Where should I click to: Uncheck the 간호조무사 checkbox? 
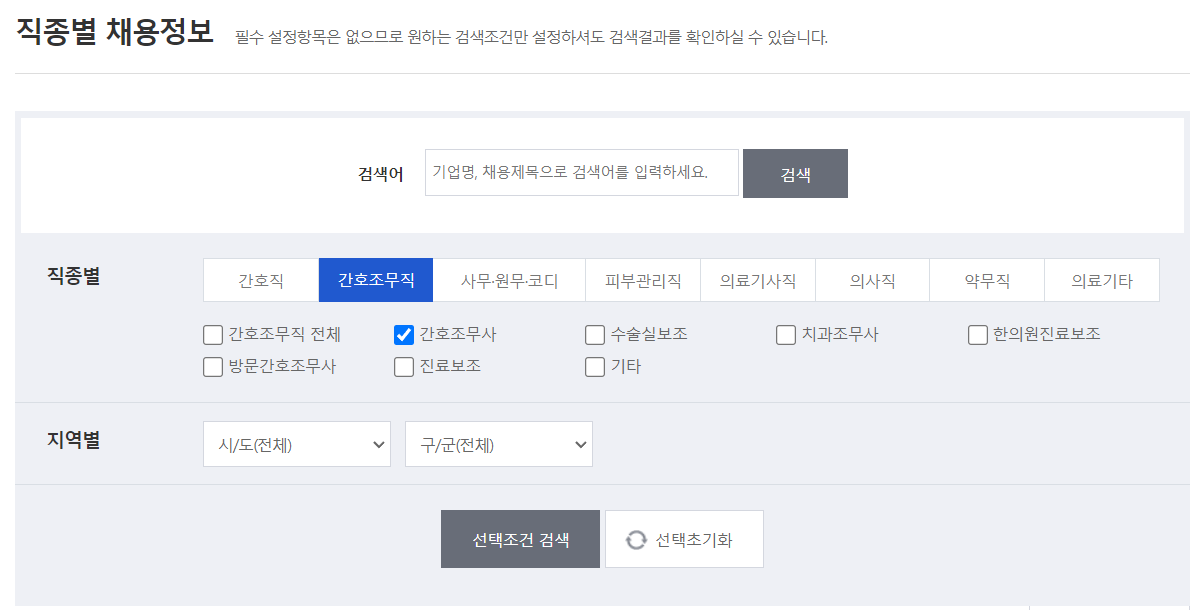403,334
